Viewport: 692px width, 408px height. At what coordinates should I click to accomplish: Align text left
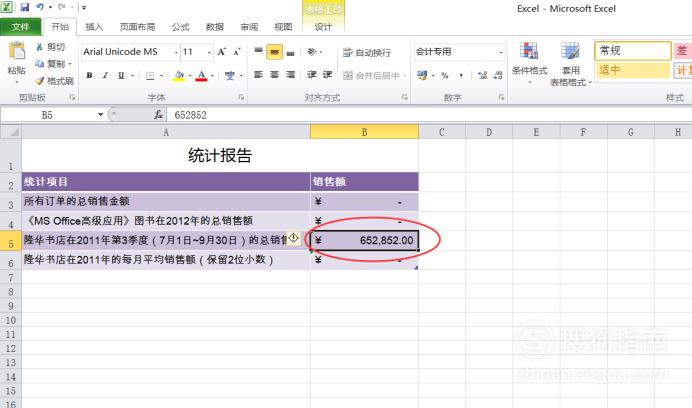pyautogui.click(x=259, y=75)
